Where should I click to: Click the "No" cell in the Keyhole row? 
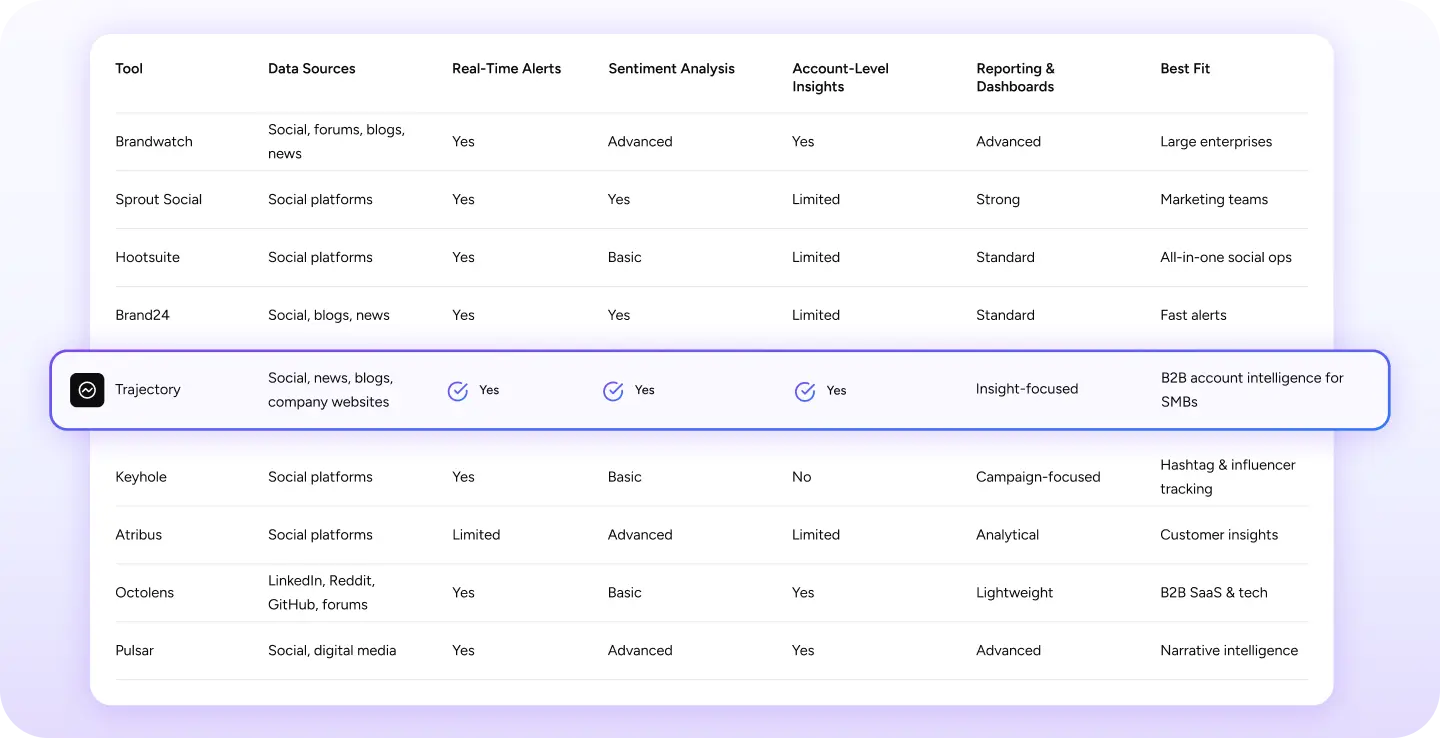tap(802, 478)
